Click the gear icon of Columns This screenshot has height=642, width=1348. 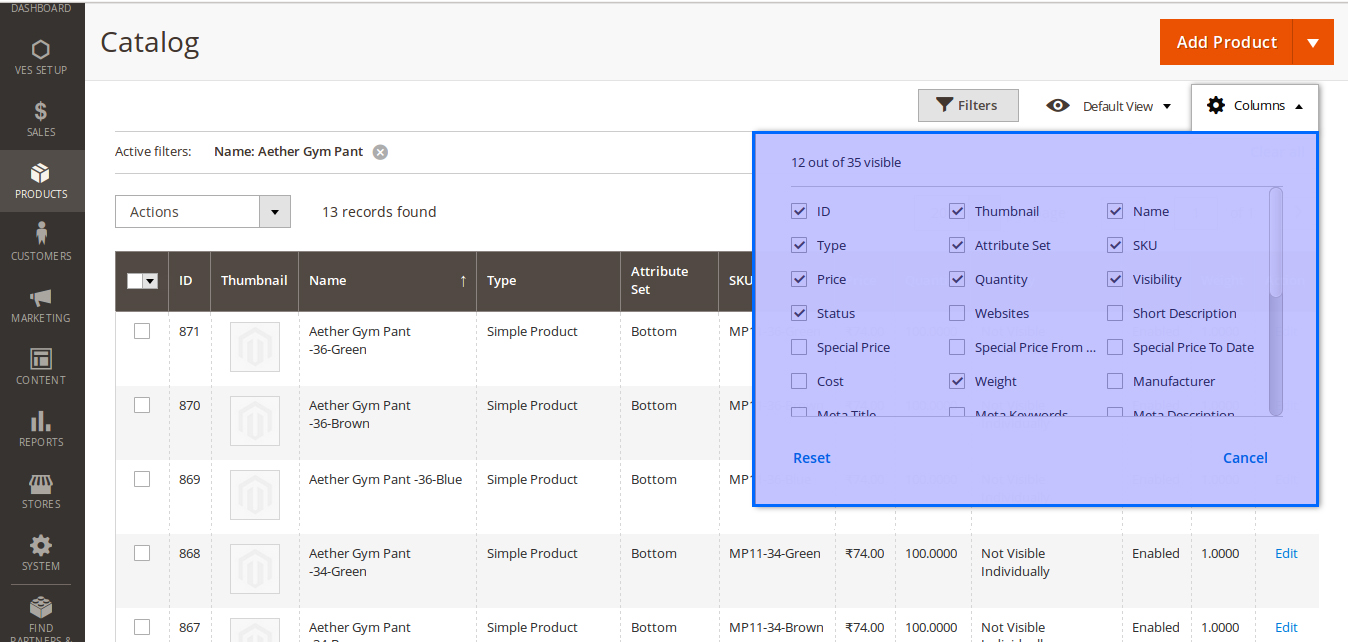click(1216, 105)
